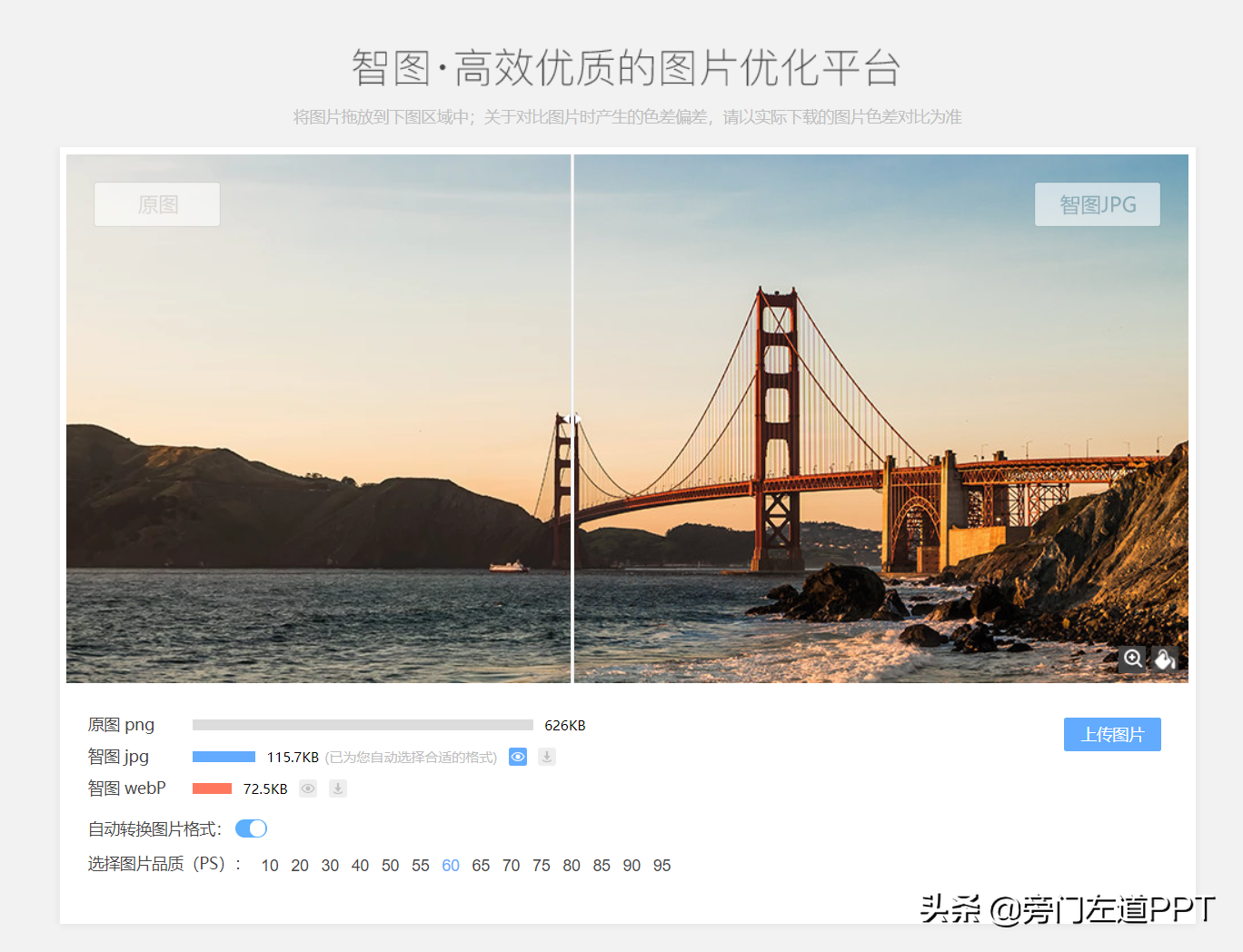The width and height of the screenshot is (1243, 952).
Task: Set image quality to 50
Action: (391, 866)
